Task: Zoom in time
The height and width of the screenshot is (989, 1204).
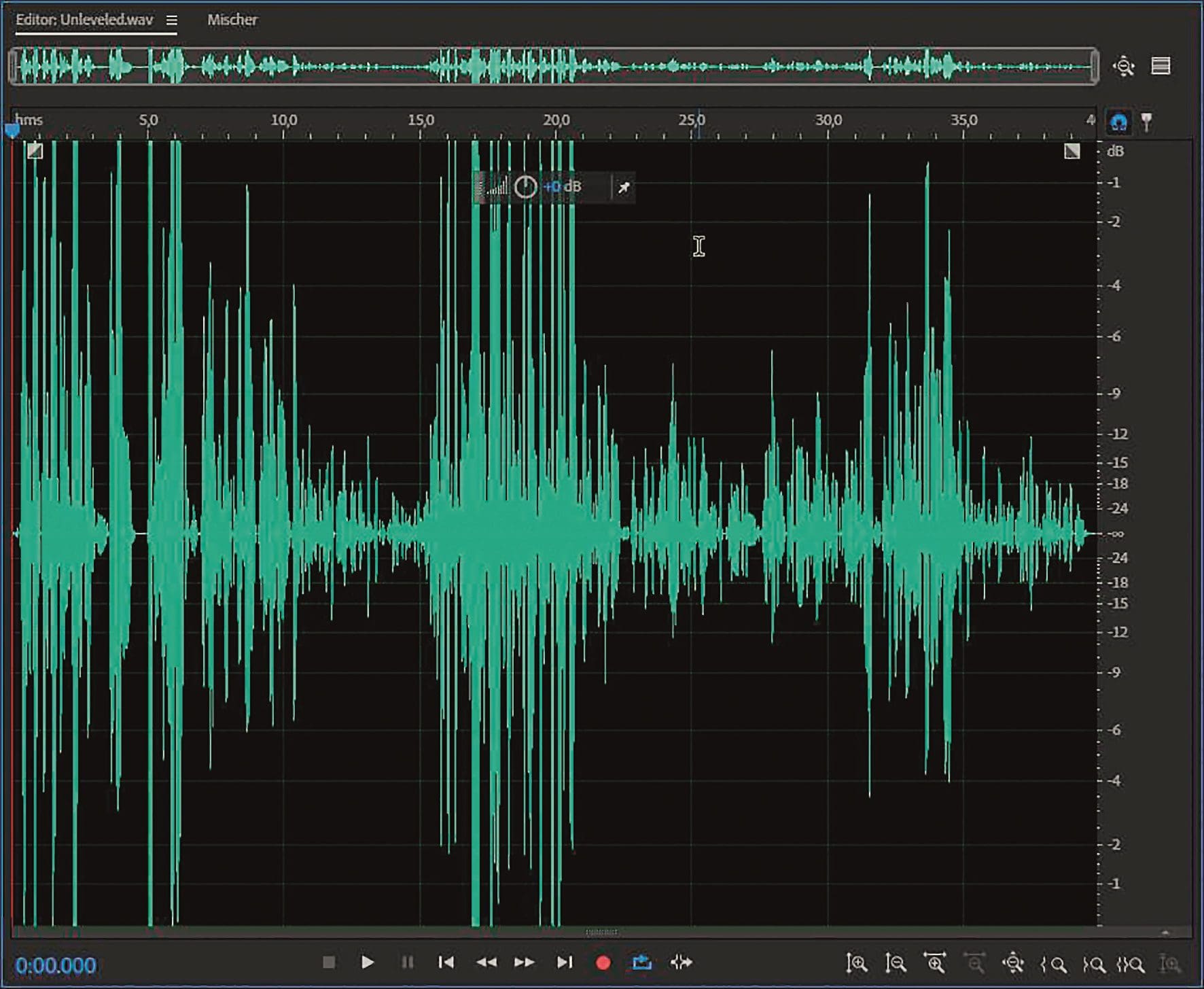Action: coord(935,962)
